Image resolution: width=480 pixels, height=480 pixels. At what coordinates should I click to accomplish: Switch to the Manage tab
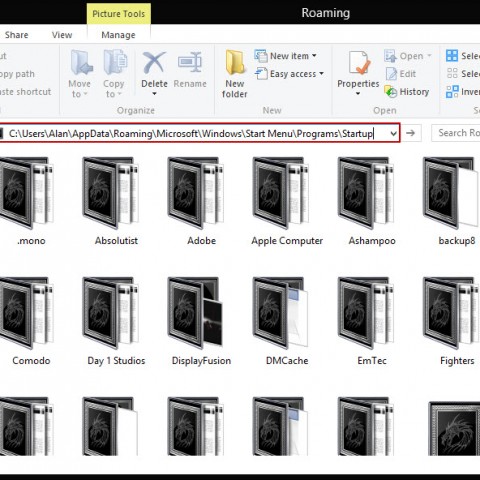coord(118,35)
